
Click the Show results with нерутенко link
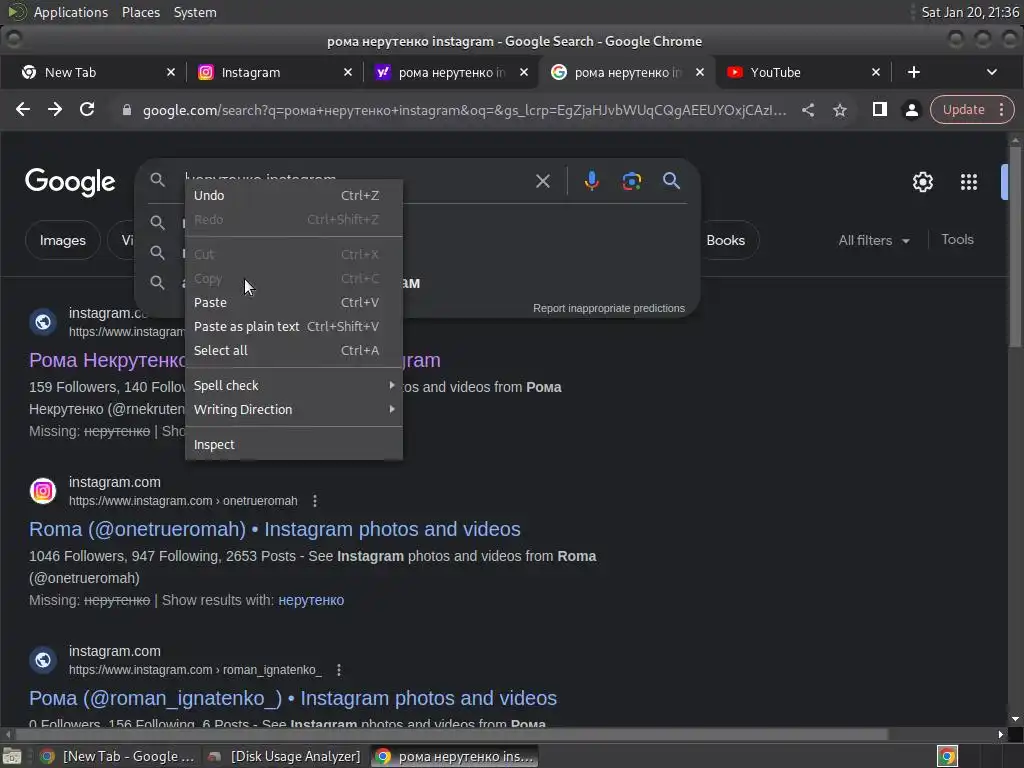click(311, 600)
